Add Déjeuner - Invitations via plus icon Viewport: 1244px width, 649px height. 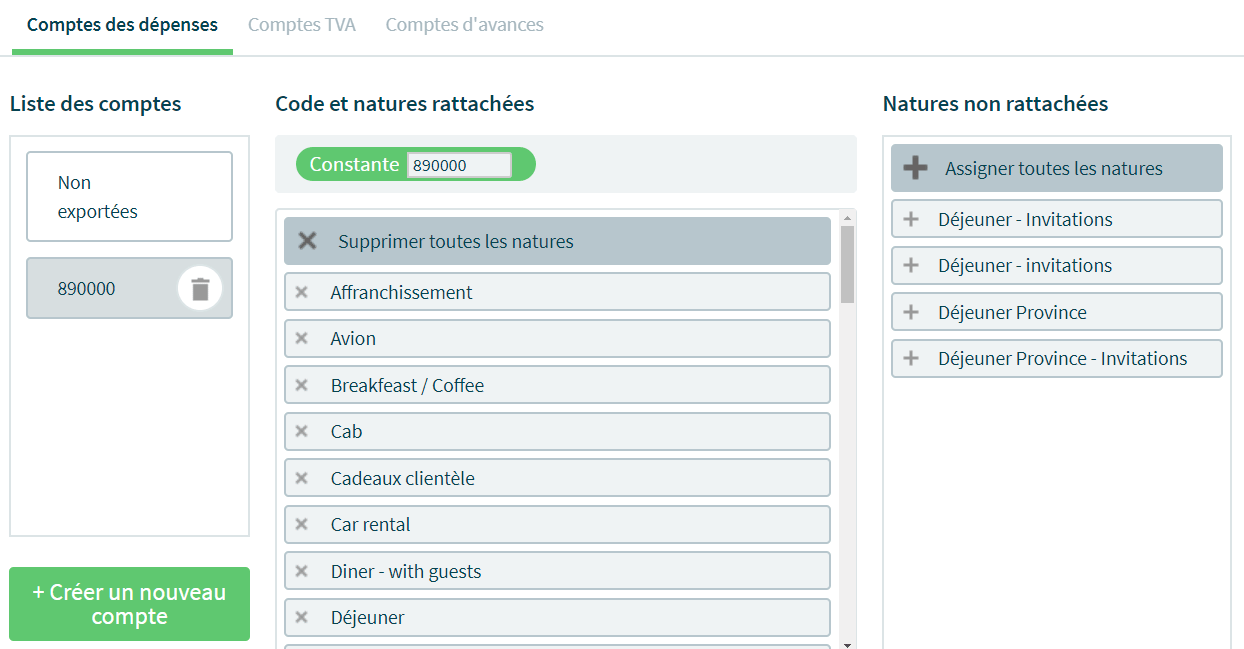[x=911, y=219]
